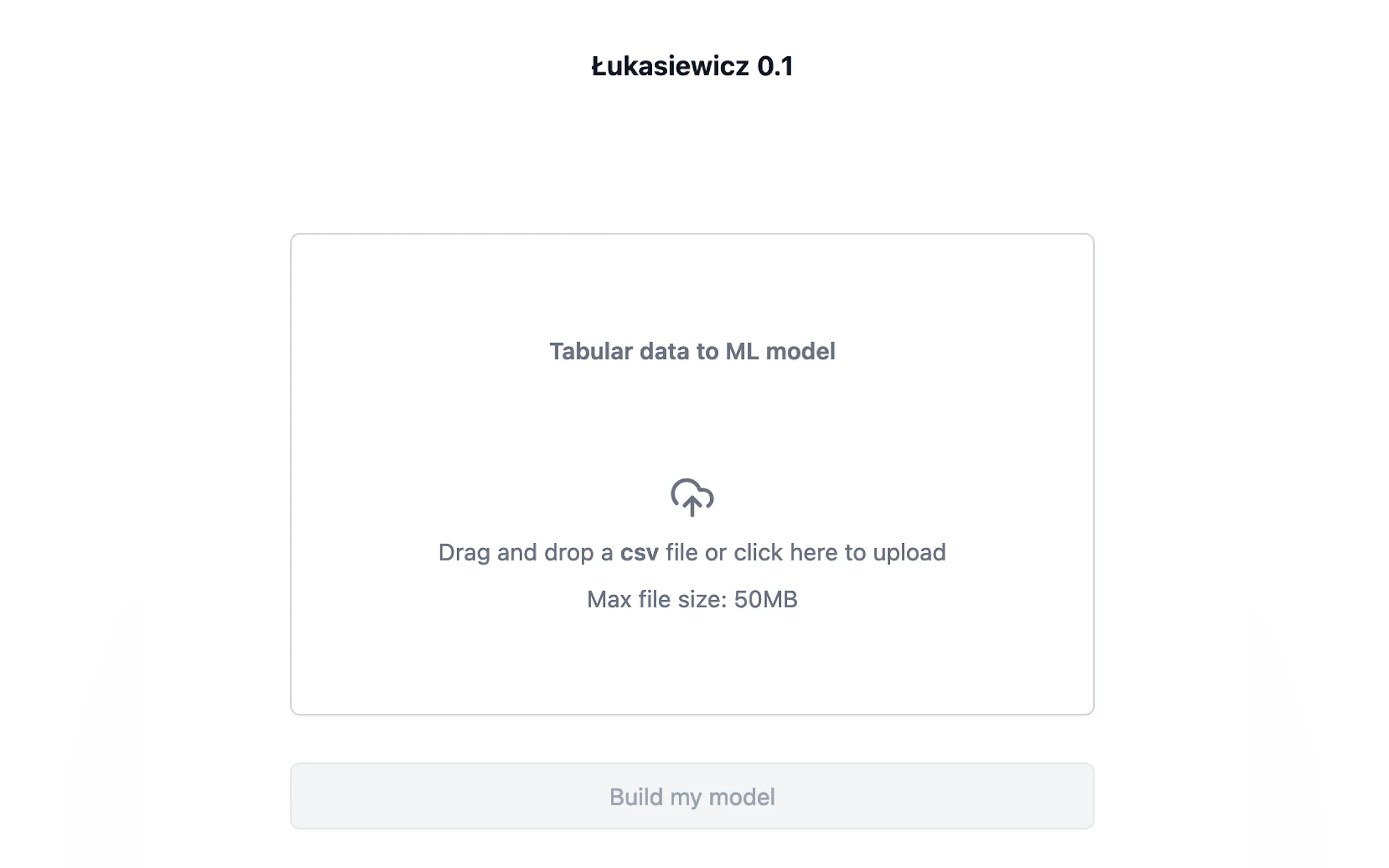Click the word "Drag" in the upload prompt

464,553
